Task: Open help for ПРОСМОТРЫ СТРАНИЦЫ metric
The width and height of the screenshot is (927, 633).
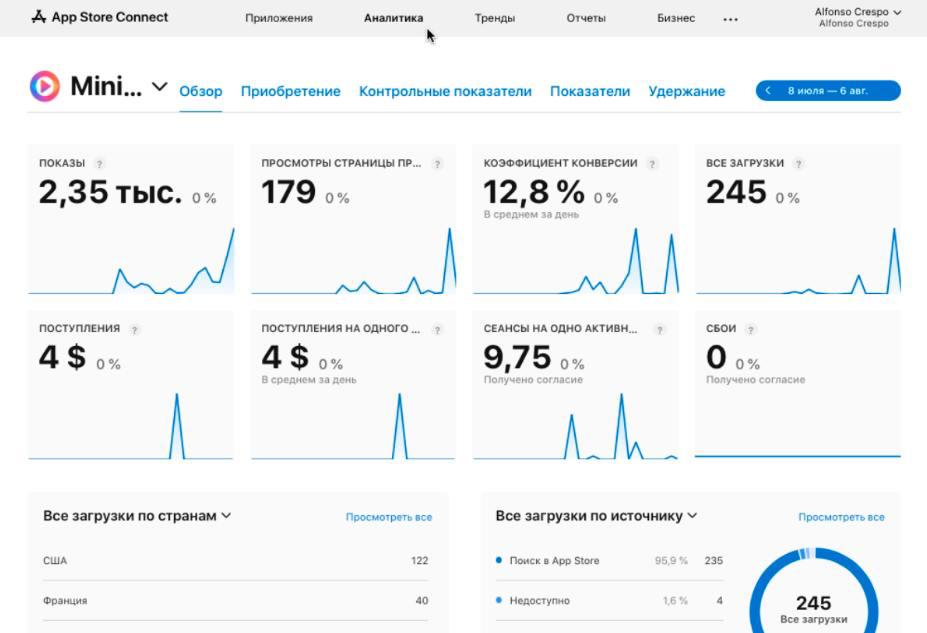Action: point(437,164)
